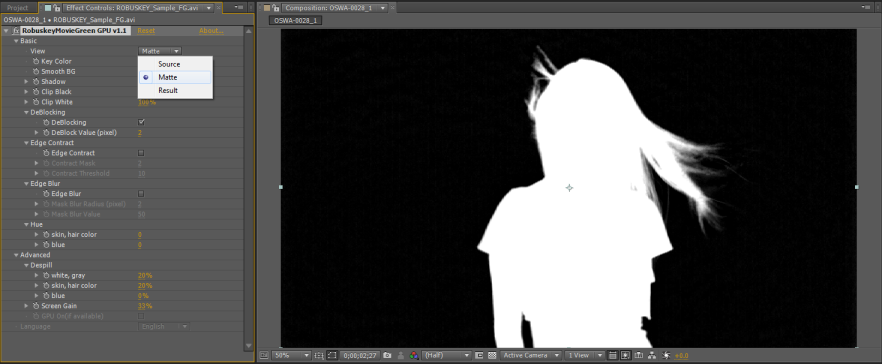The width and height of the screenshot is (882, 364).
Task: Click the Clip White stopwatch icon
Action: coord(35,102)
